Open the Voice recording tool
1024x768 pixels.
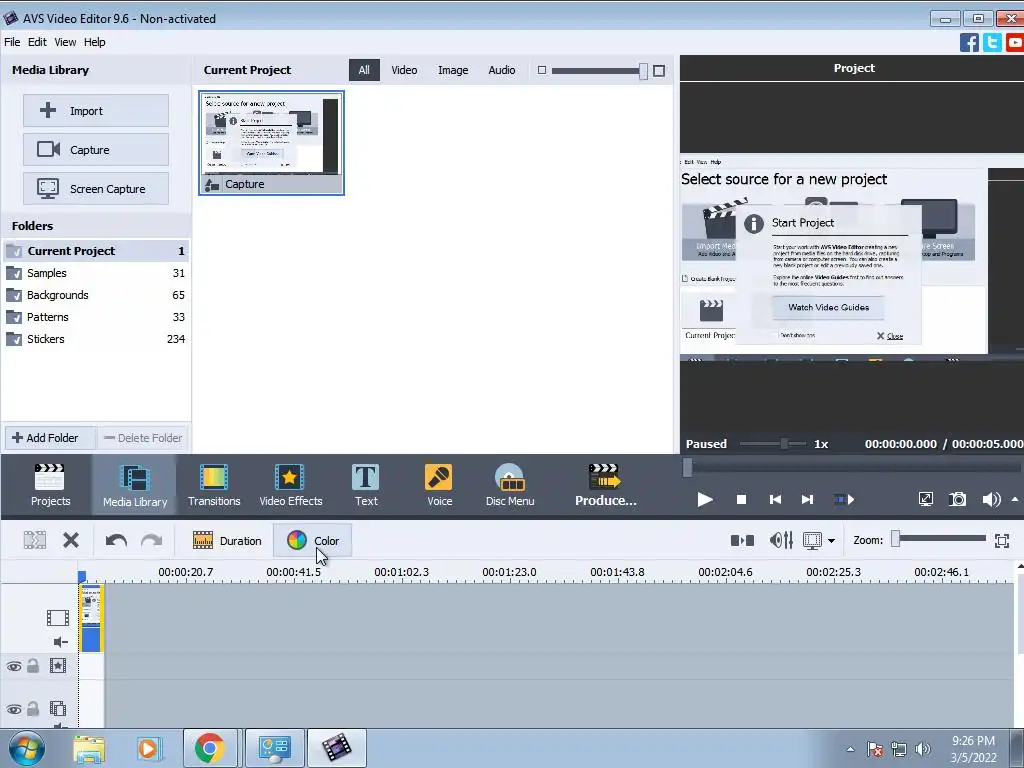click(x=439, y=485)
